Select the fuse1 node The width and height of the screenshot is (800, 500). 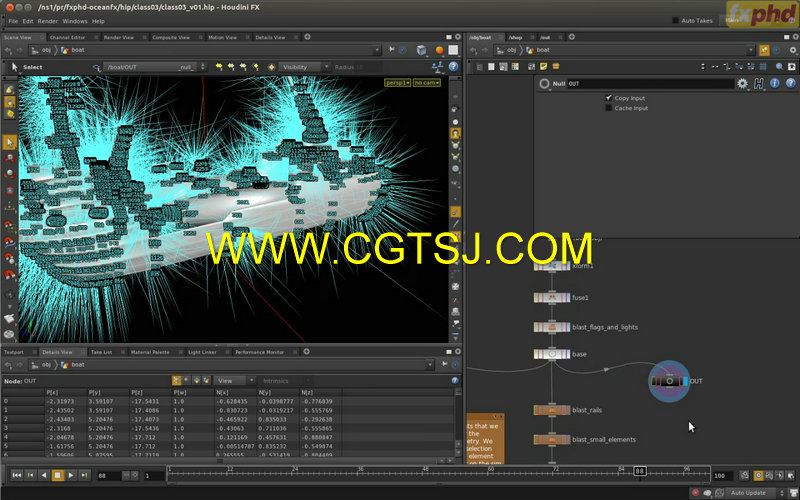pyautogui.click(x=552, y=297)
